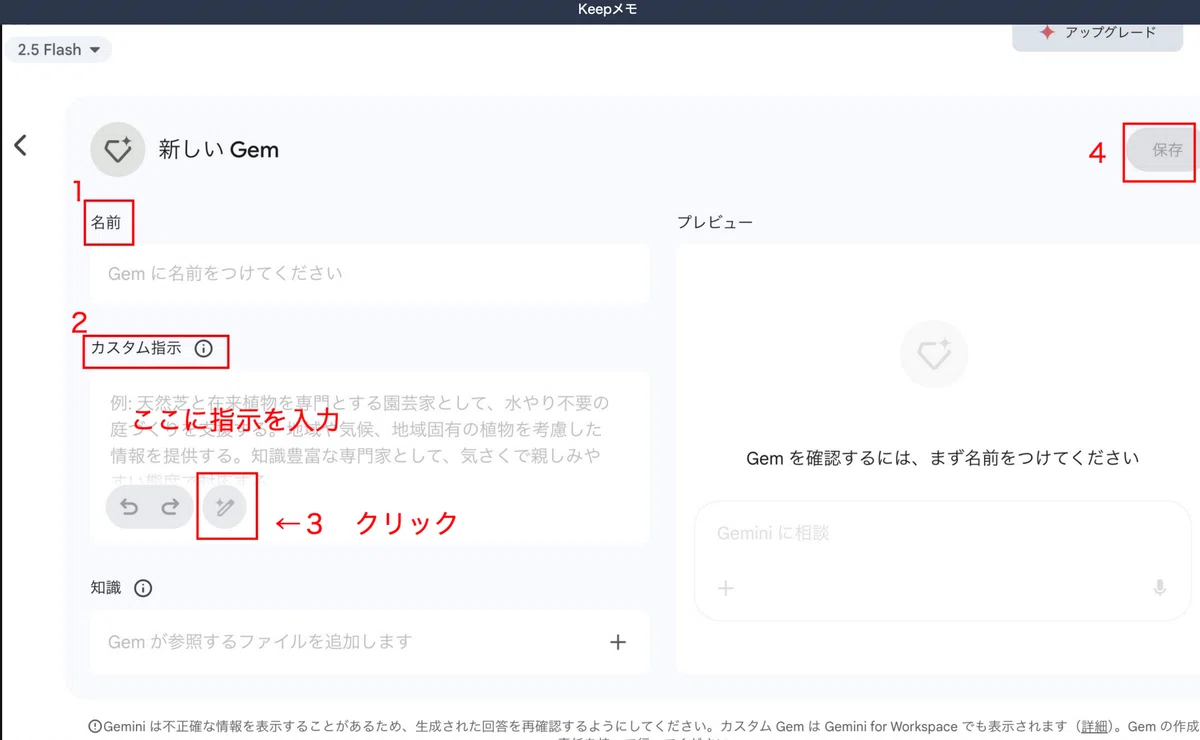Add a knowledge file with plus icon
The height and width of the screenshot is (740, 1200).
pos(618,642)
